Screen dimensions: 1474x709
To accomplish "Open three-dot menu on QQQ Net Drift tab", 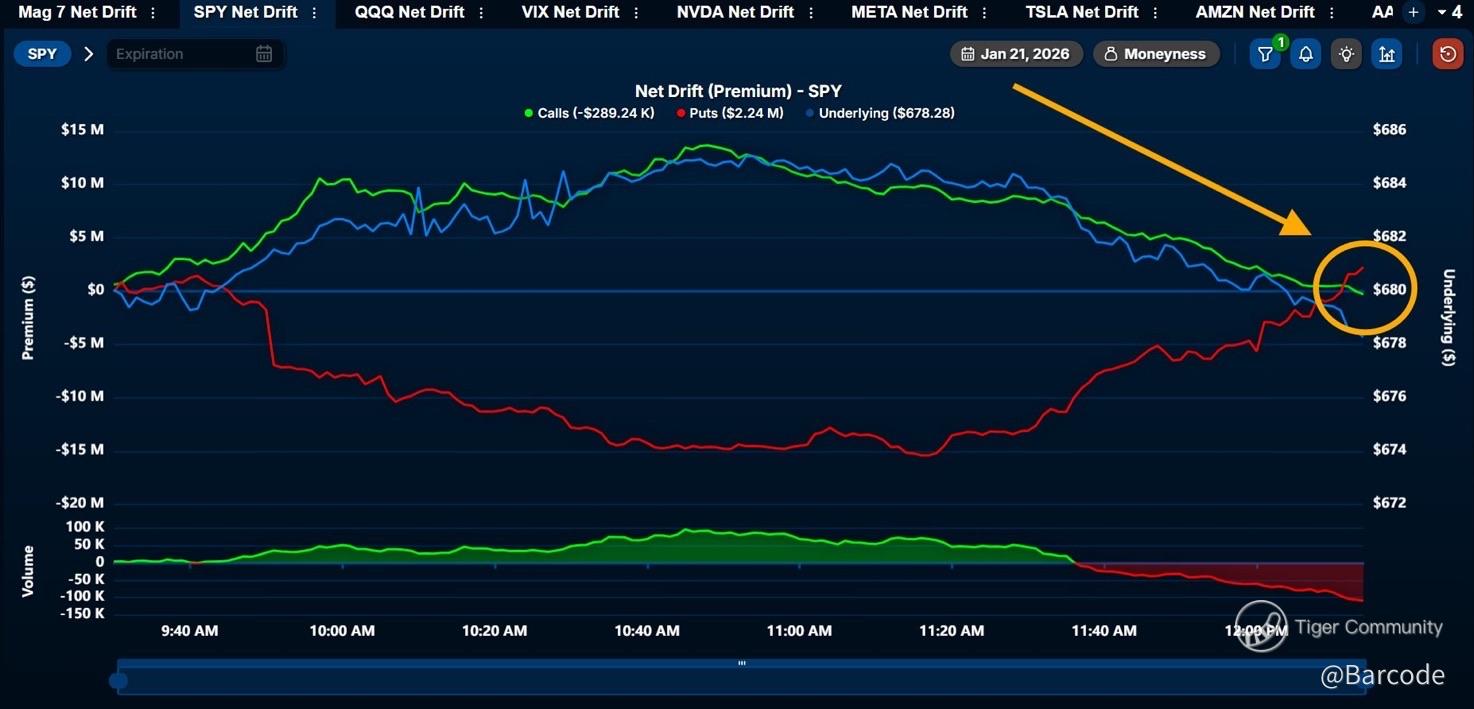I will point(482,13).
